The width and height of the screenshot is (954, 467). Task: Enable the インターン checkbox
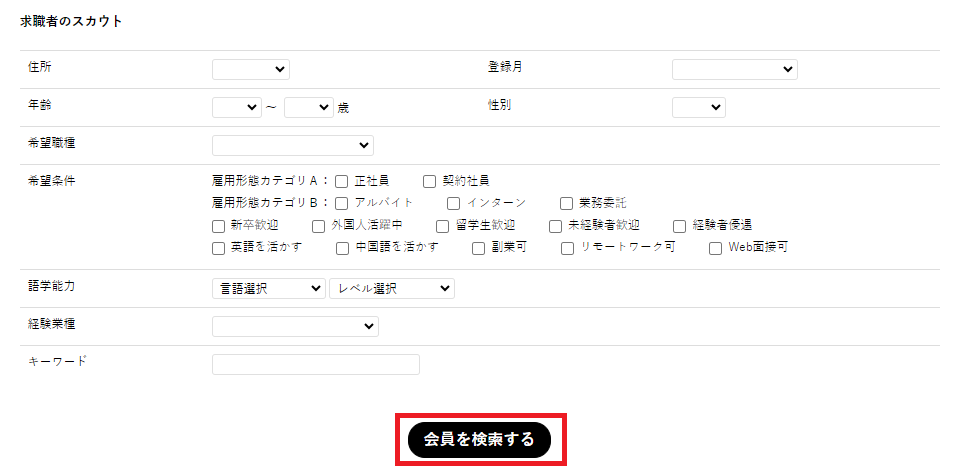(x=454, y=203)
